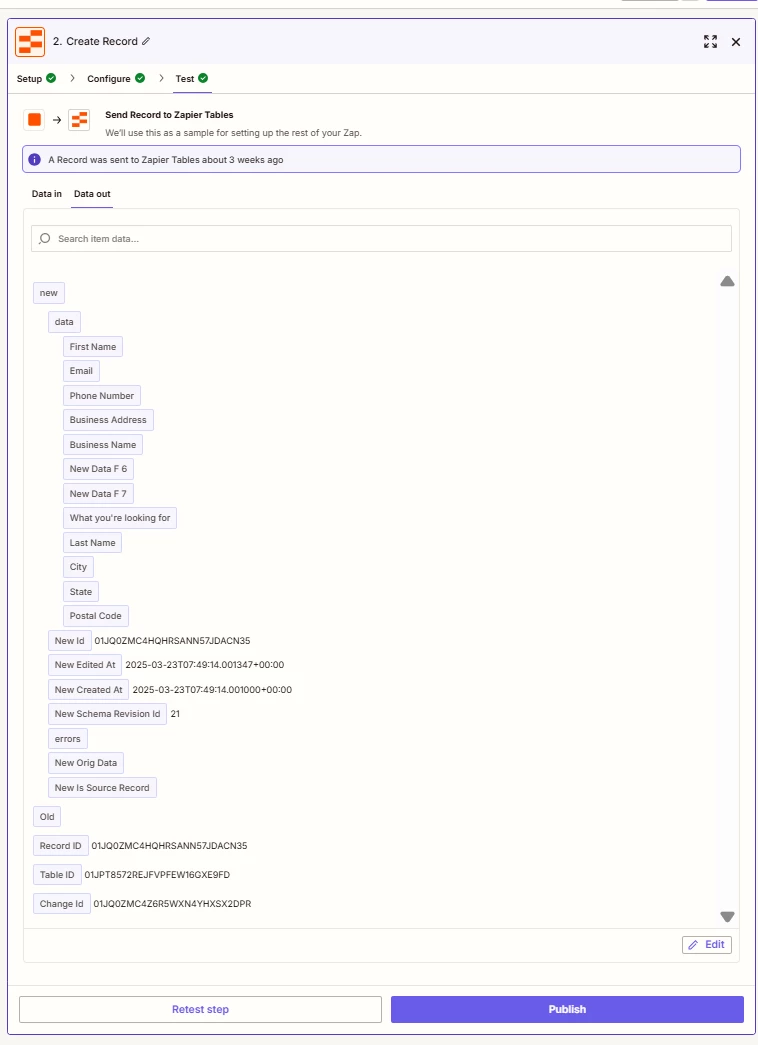Viewport: 758px width, 1045px height.
Task: Expand the New Orig Data node
Action: (85, 762)
